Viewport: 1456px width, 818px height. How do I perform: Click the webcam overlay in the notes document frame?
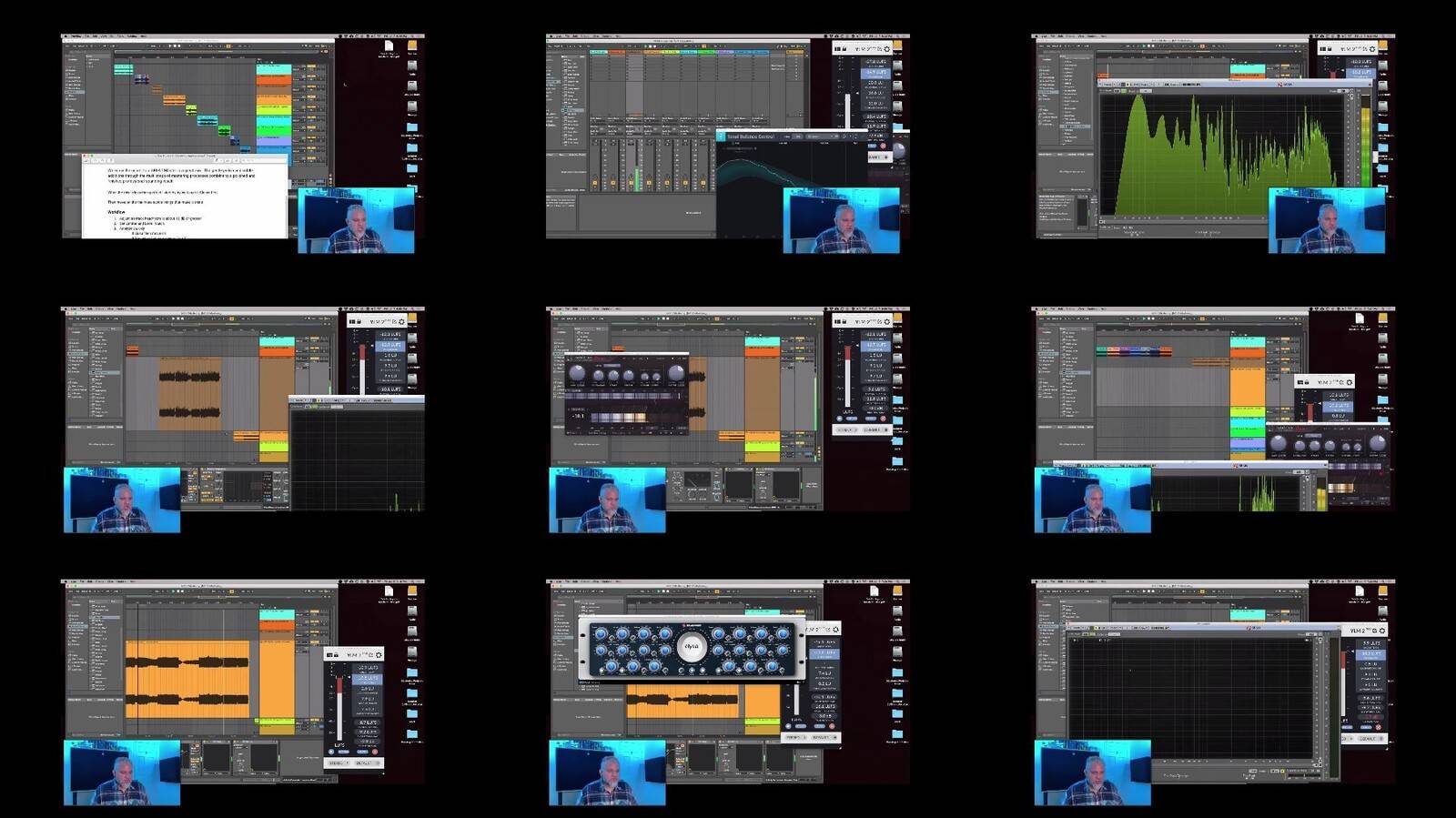[x=356, y=220]
